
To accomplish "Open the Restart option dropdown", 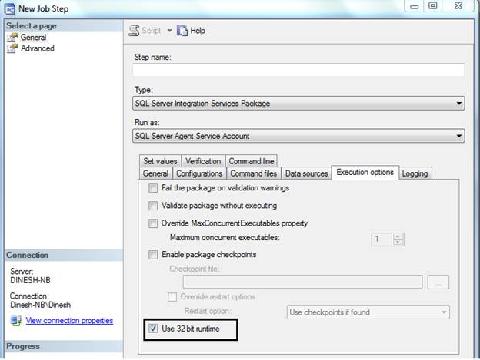I will pyautogui.click(x=368, y=312).
